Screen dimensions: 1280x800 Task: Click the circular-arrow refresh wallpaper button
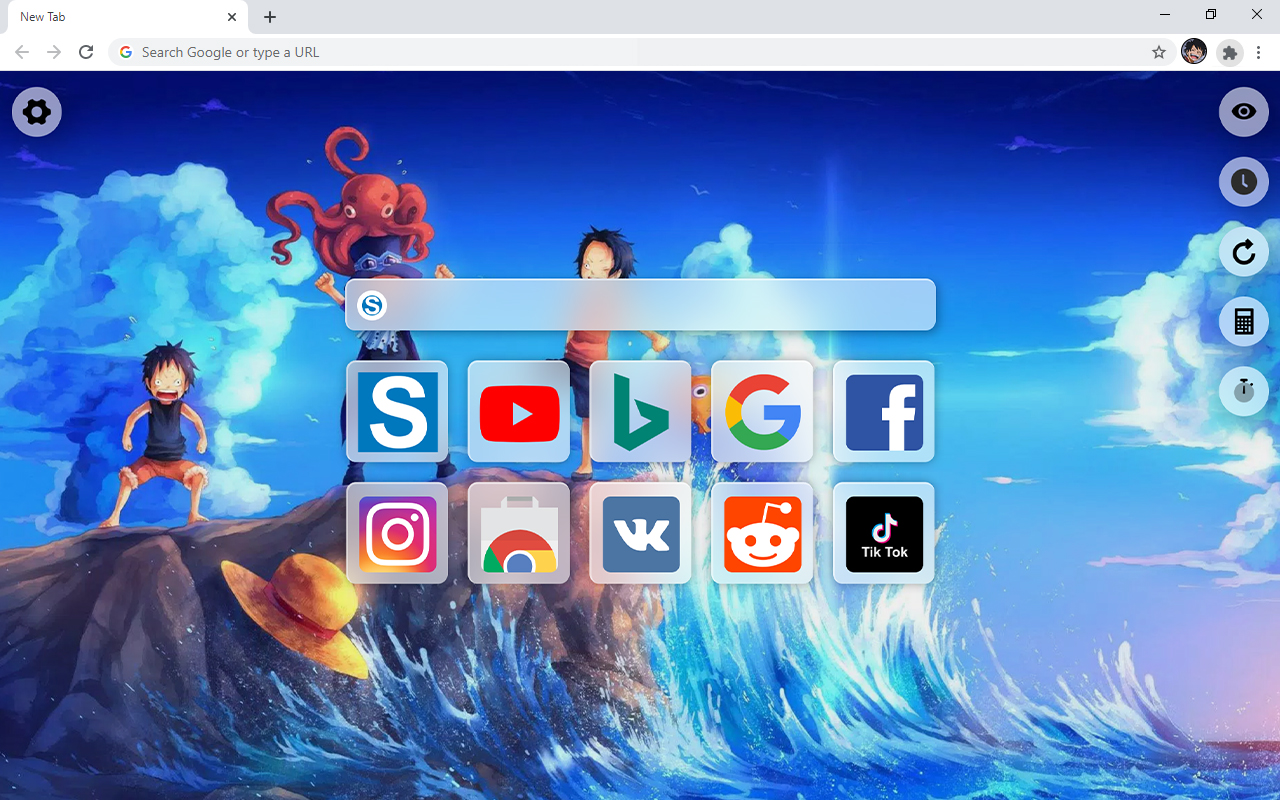coord(1243,252)
